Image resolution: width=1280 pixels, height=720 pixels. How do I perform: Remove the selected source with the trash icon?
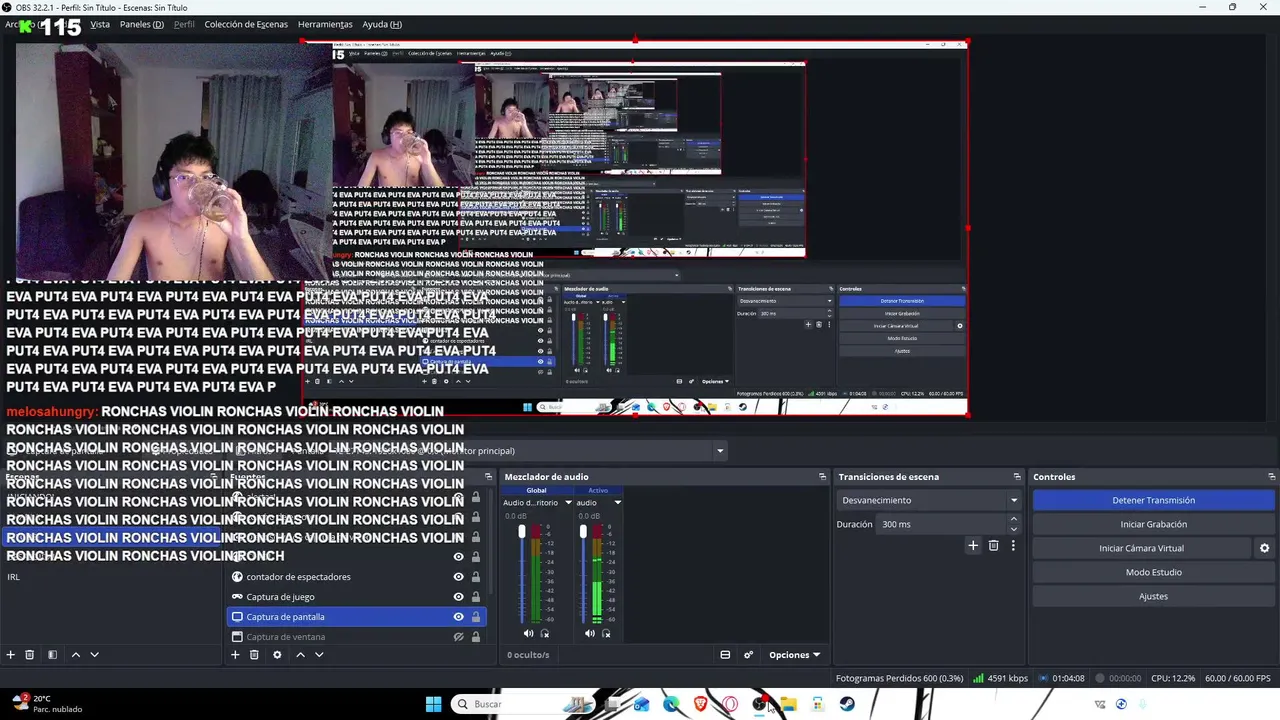point(254,655)
